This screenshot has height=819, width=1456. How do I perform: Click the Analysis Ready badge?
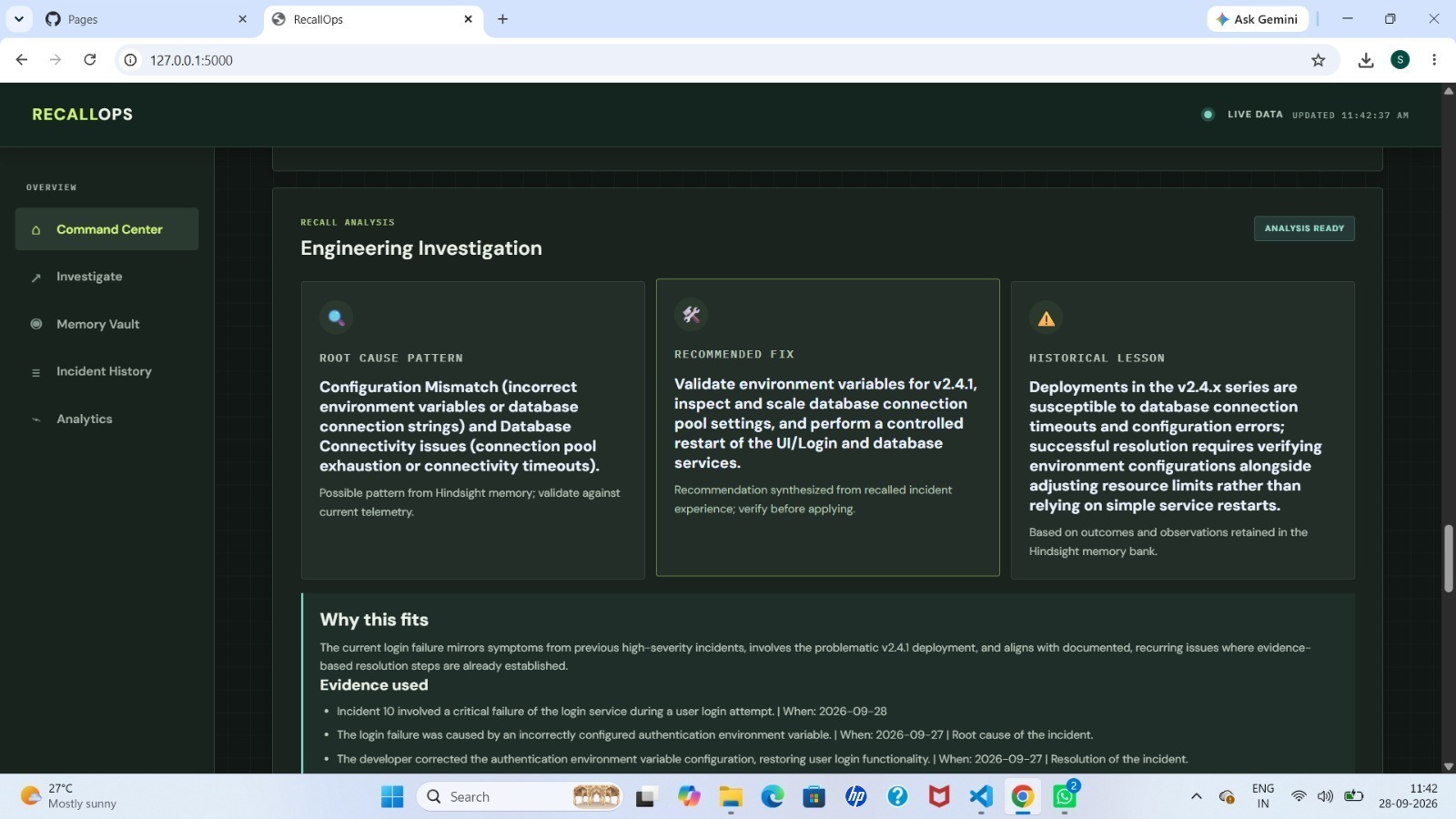1304,228
